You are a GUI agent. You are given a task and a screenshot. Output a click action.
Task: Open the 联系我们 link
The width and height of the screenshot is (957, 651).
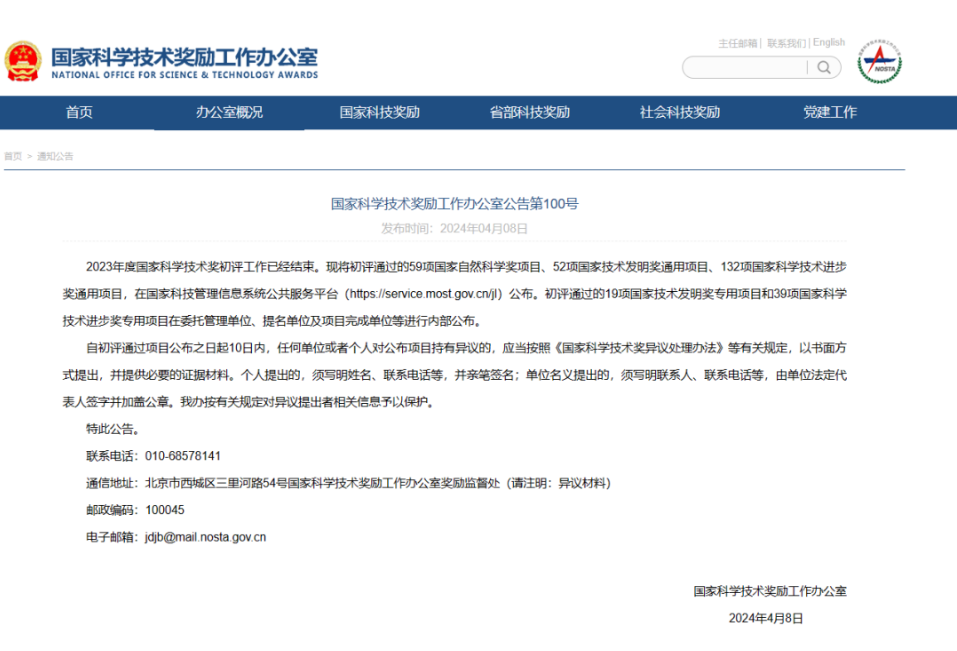point(786,43)
